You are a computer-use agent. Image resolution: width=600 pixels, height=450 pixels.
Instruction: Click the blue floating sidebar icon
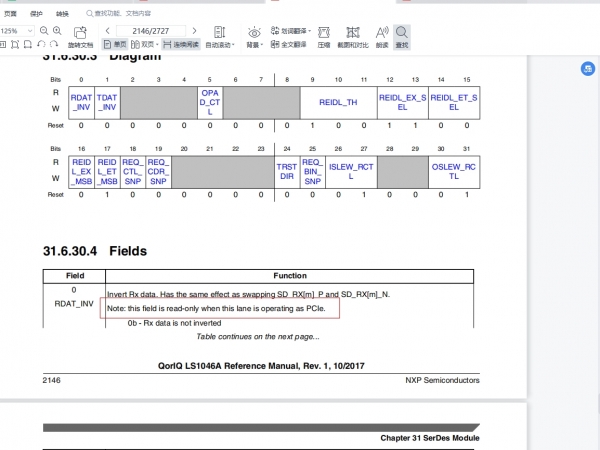pyautogui.click(x=590, y=68)
